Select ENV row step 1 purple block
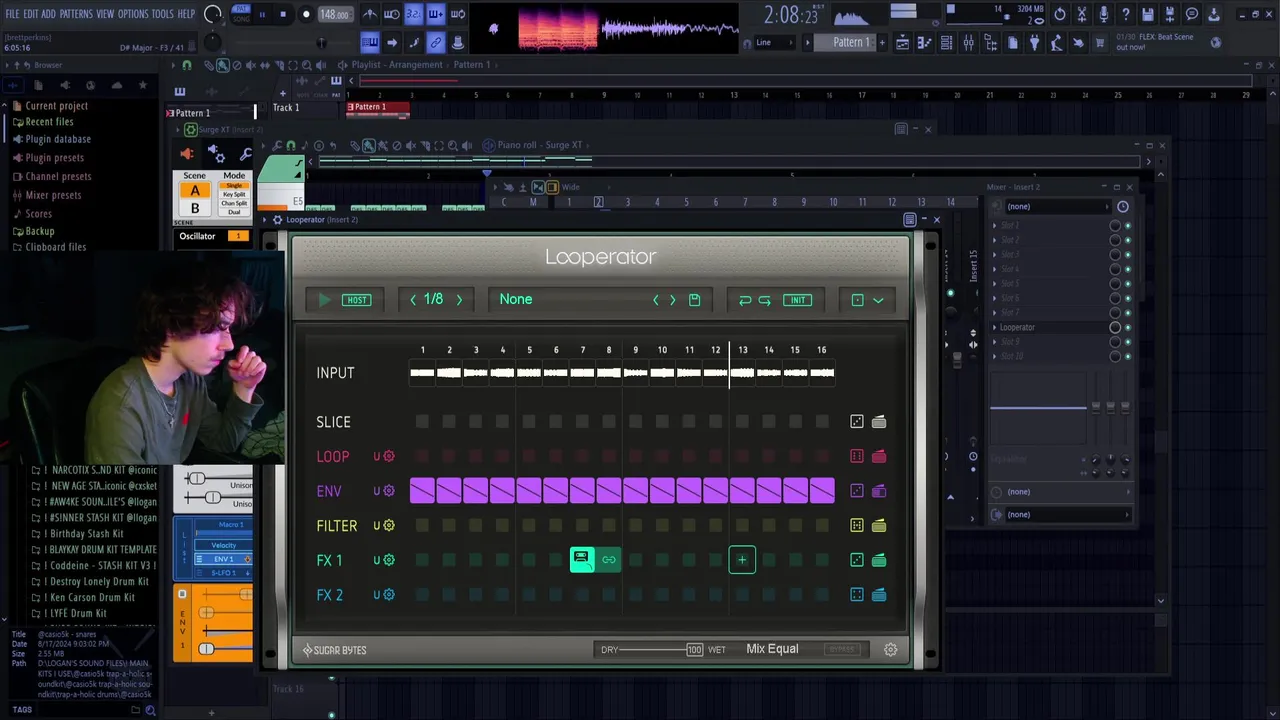 [422, 491]
